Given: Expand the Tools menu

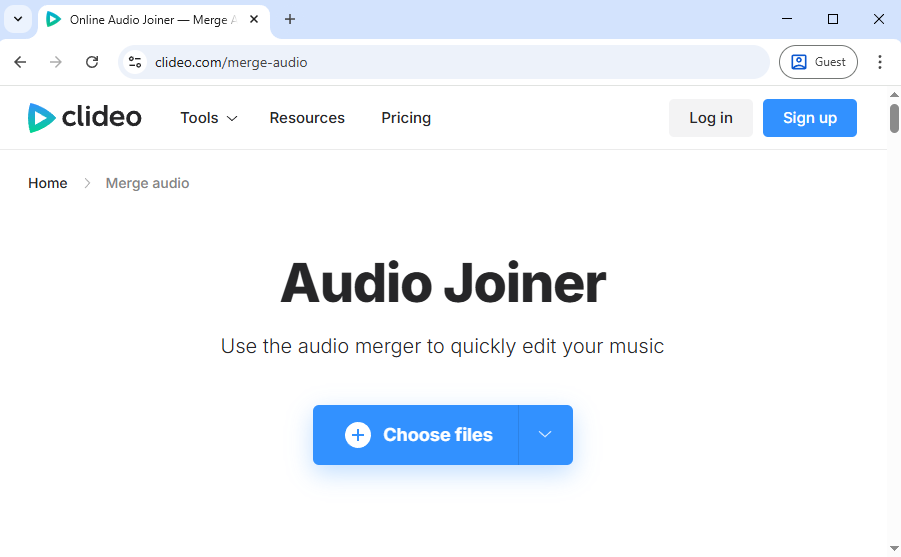Looking at the screenshot, I should click(209, 118).
